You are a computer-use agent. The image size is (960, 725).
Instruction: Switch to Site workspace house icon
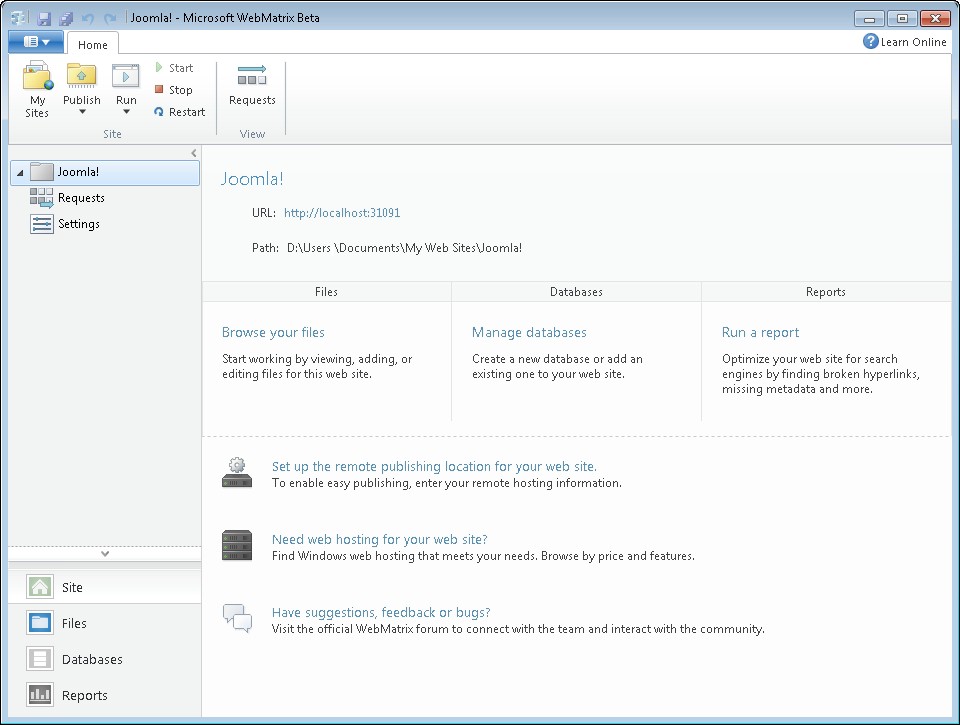pyautogui.click(x=40, y=587)
